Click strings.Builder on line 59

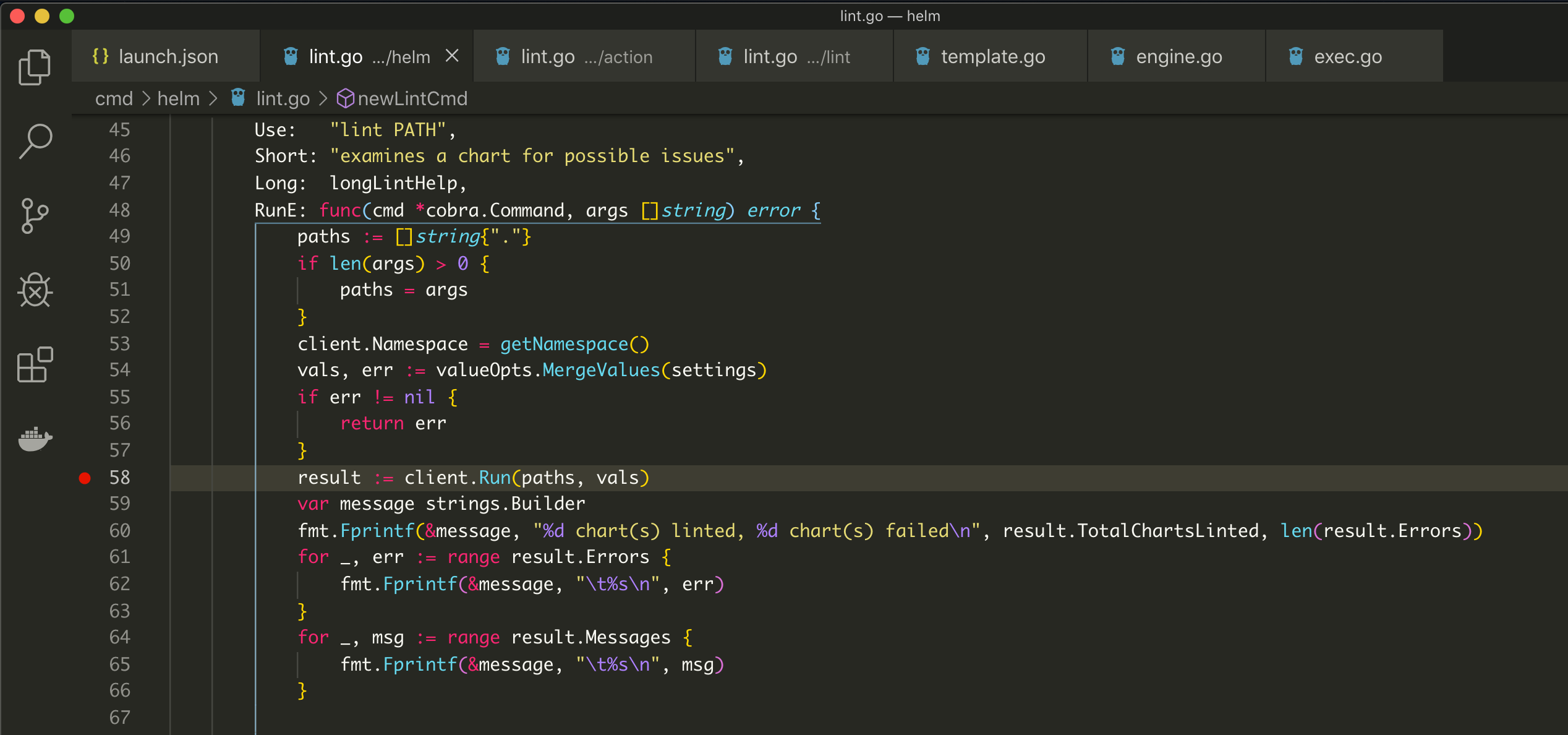coord(505,504)
